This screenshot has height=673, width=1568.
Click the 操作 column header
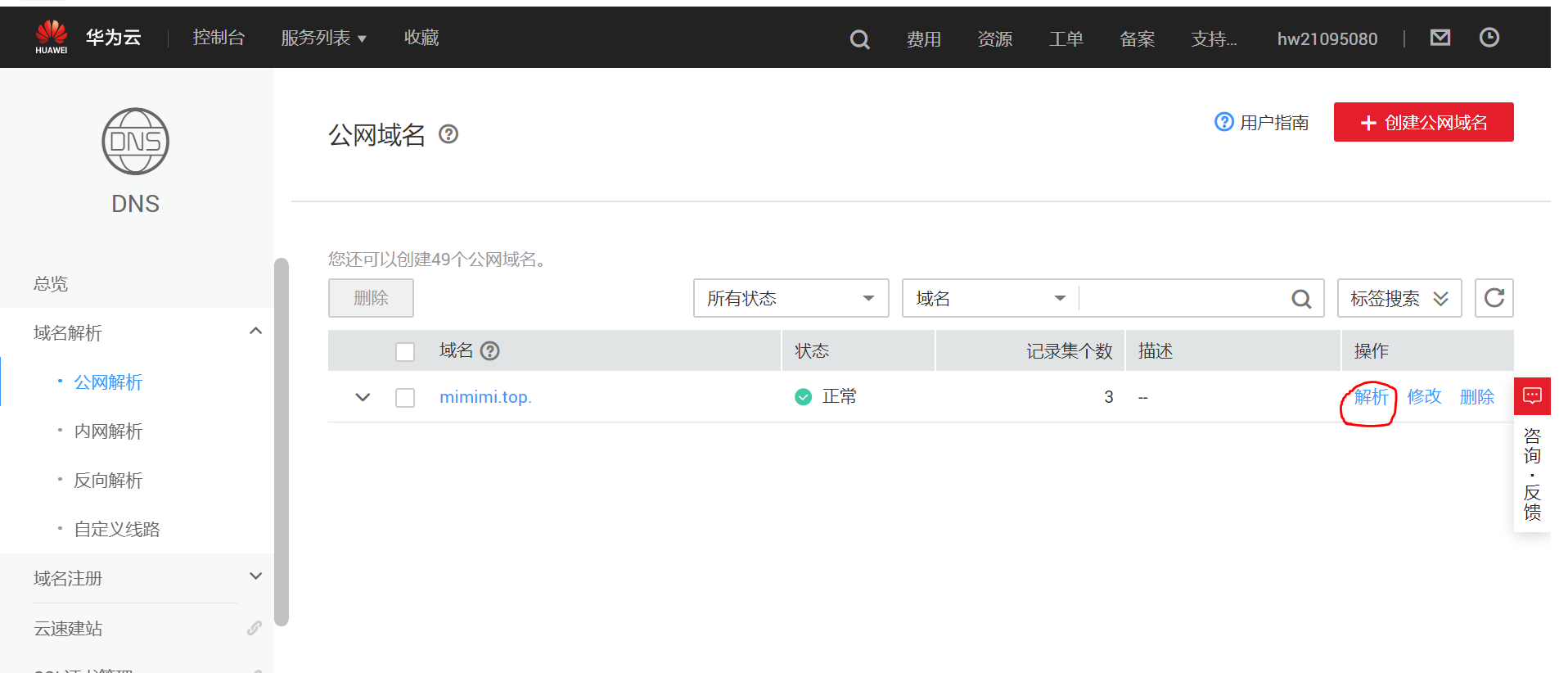tap(1371, 351)
